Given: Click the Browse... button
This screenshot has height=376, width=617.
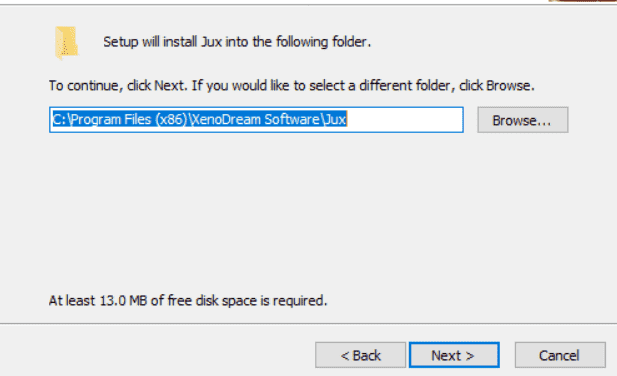Looking at the screenshot, I should tap(523, 120).
